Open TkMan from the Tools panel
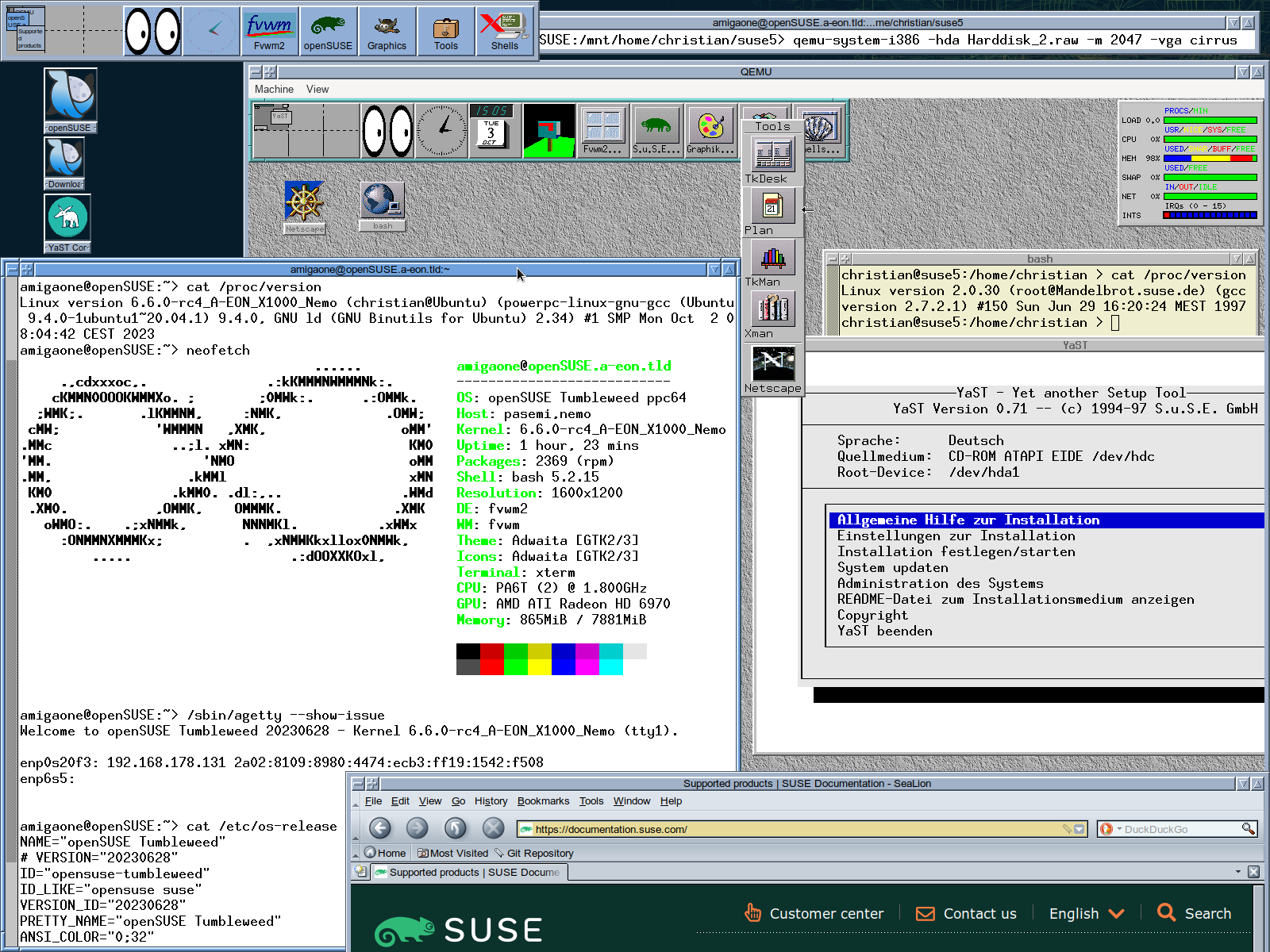The width and height of the screenshot is (1270, 952). [772, 258]
